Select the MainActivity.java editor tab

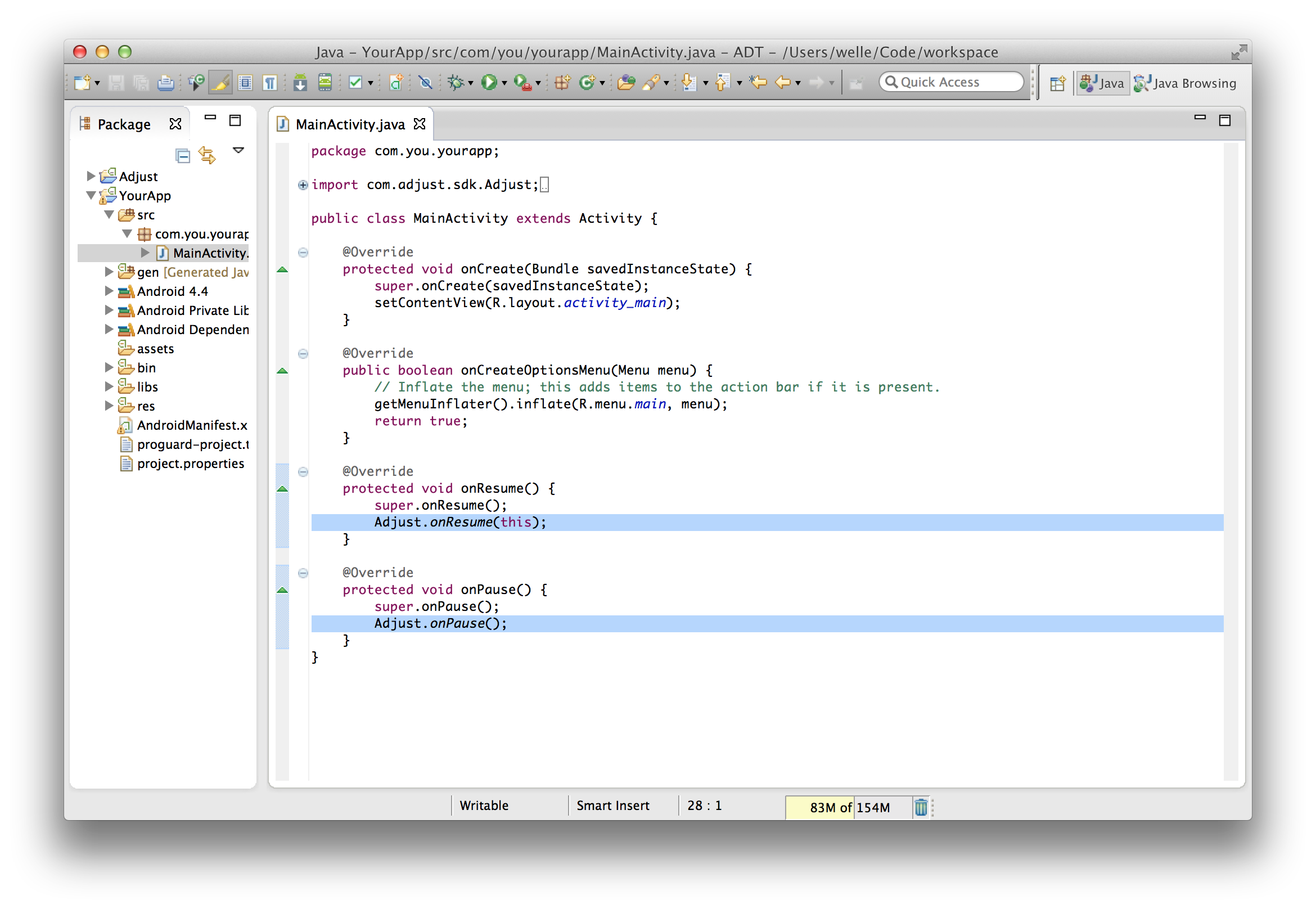tap(350, 124)
